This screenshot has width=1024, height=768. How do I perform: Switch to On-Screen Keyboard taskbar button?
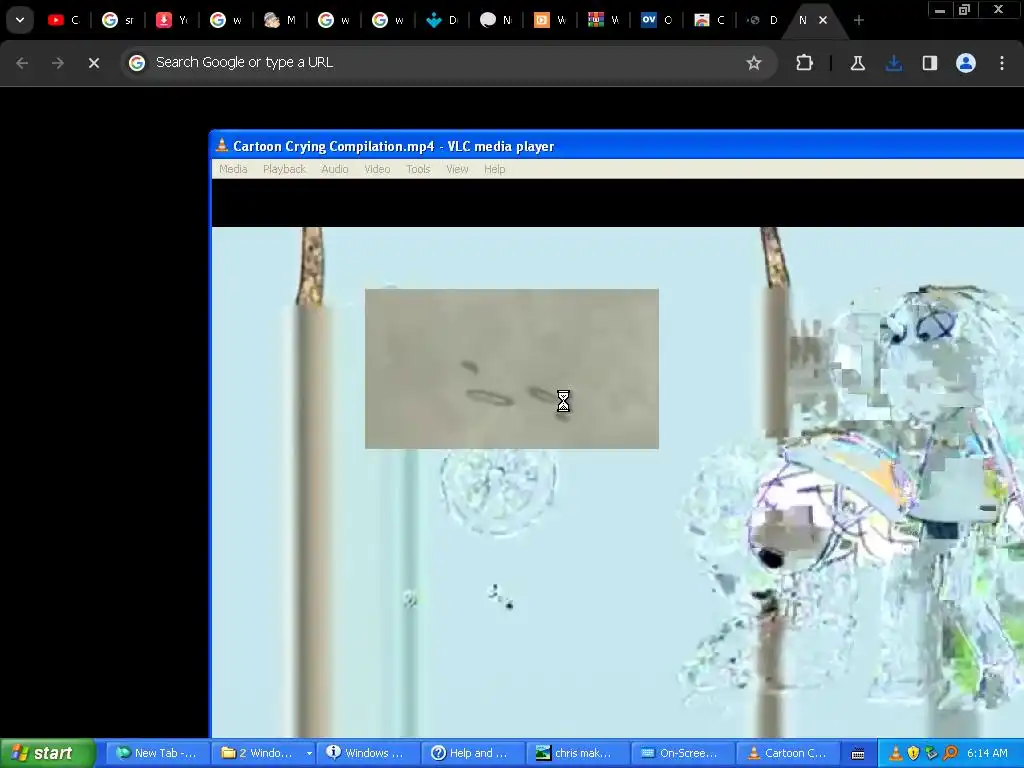683,753
